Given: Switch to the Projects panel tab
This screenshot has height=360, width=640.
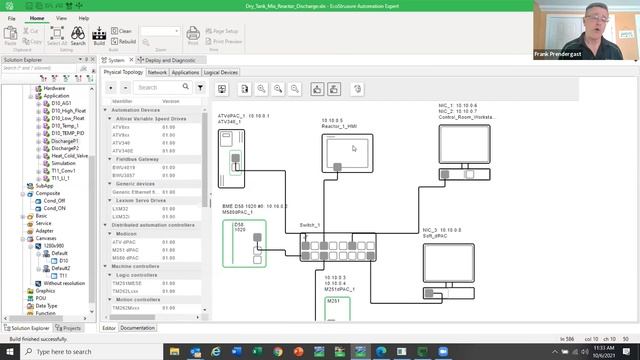Looking at the screenshot, I should click(x=68, y=328).
